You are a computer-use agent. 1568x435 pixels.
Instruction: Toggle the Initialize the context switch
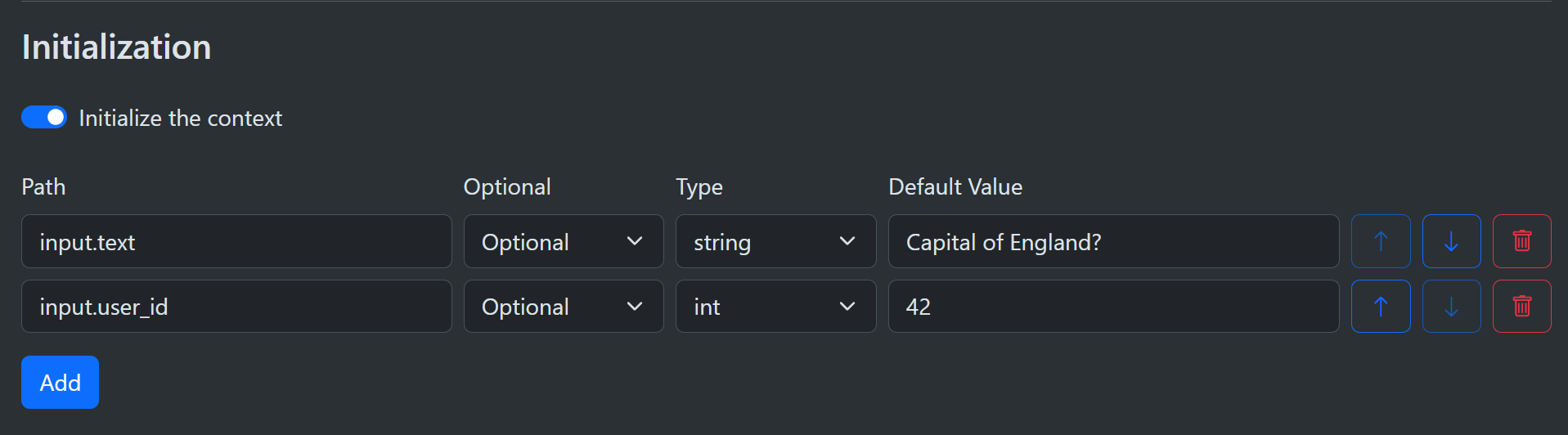tap(44, 118)
